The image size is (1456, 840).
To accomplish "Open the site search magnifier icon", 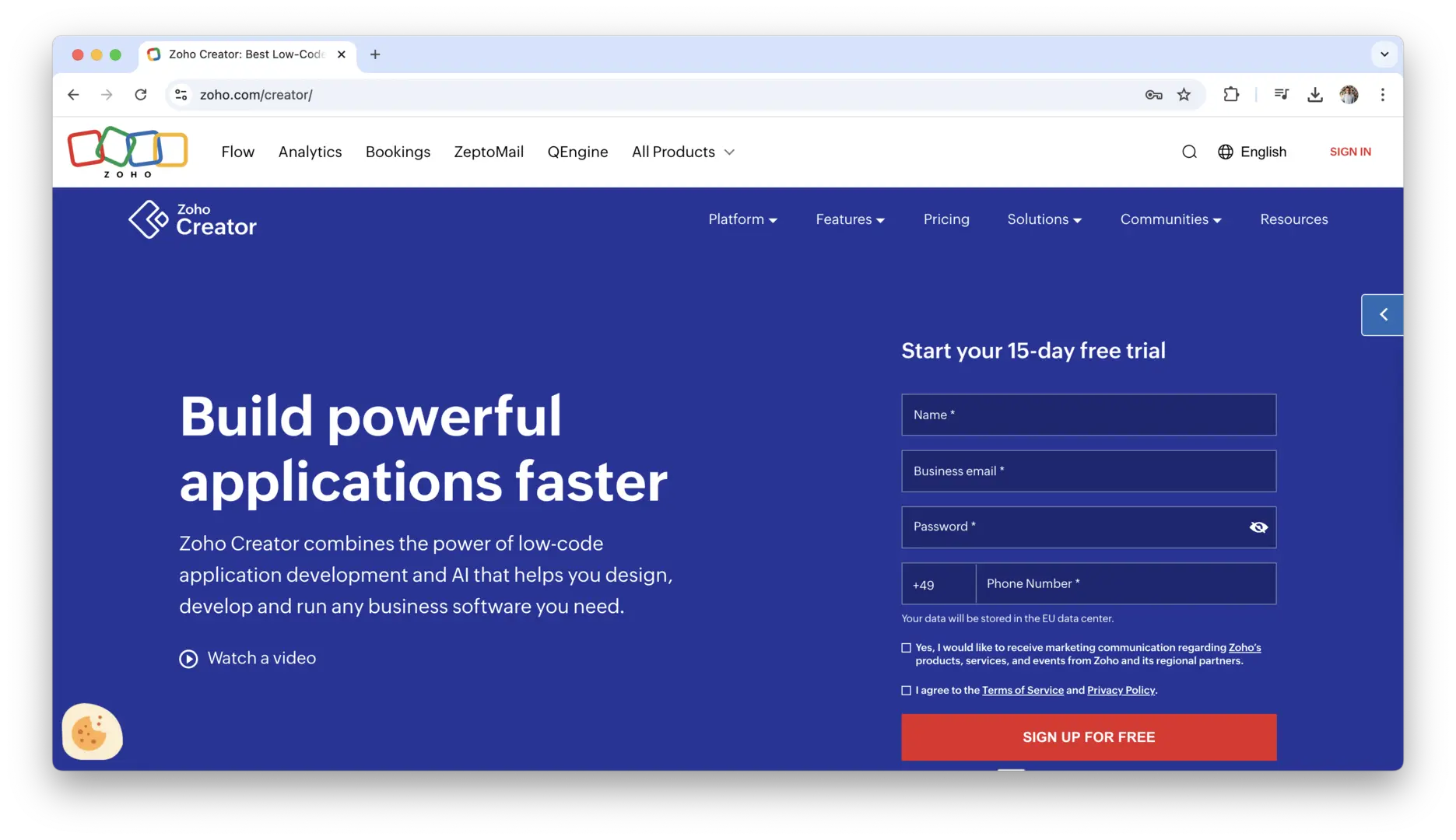I will coord(1189,152).
